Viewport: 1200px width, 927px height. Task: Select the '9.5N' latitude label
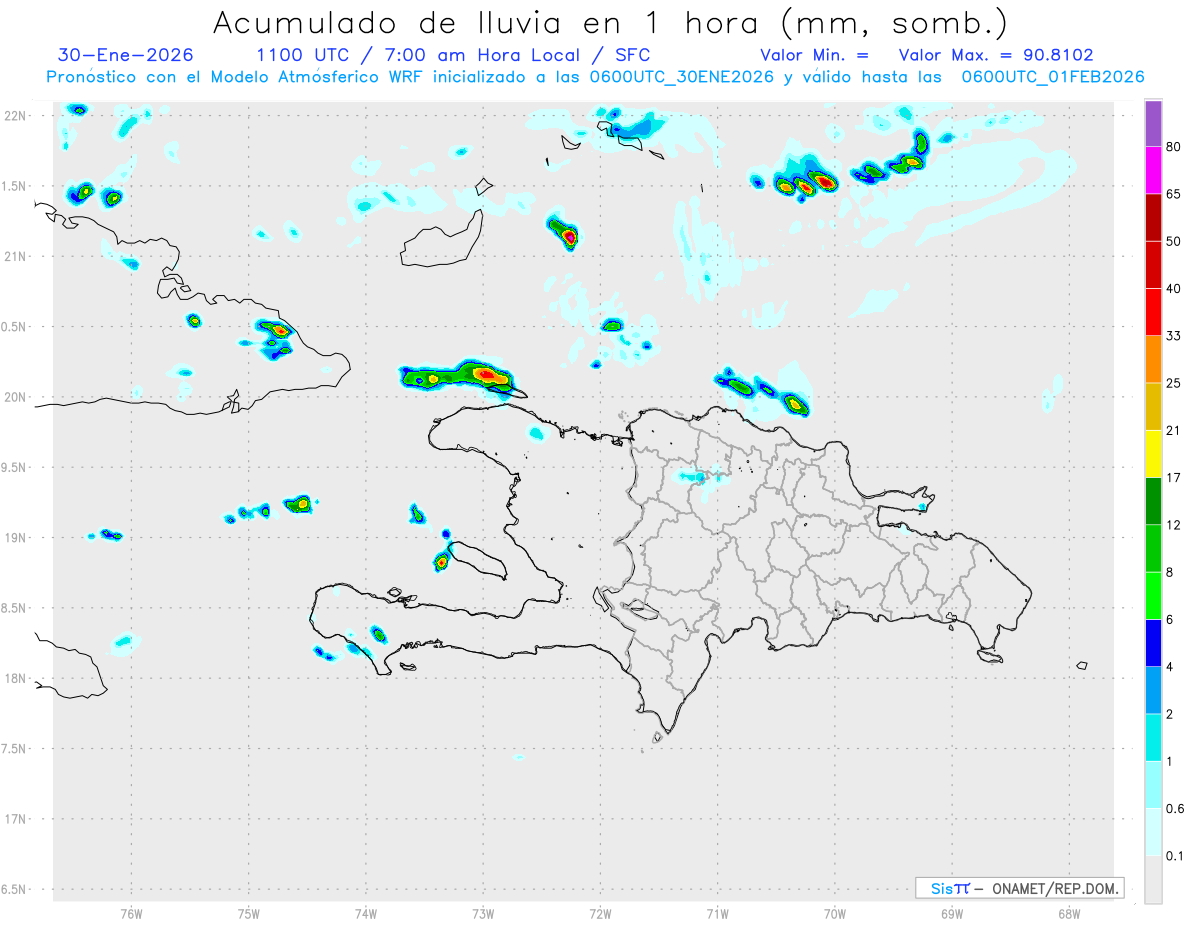pos(14,468)
